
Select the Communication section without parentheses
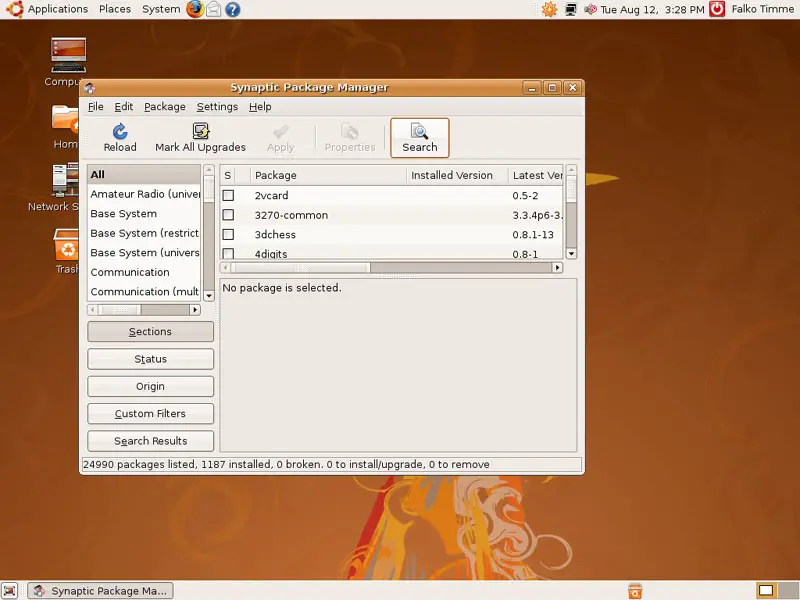144,272
